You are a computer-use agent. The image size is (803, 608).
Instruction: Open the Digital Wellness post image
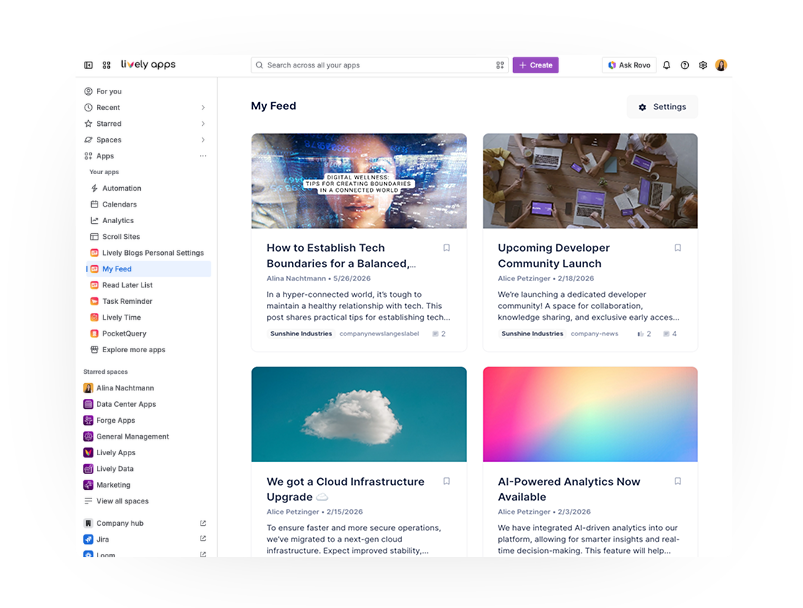(x=359, y=181)
